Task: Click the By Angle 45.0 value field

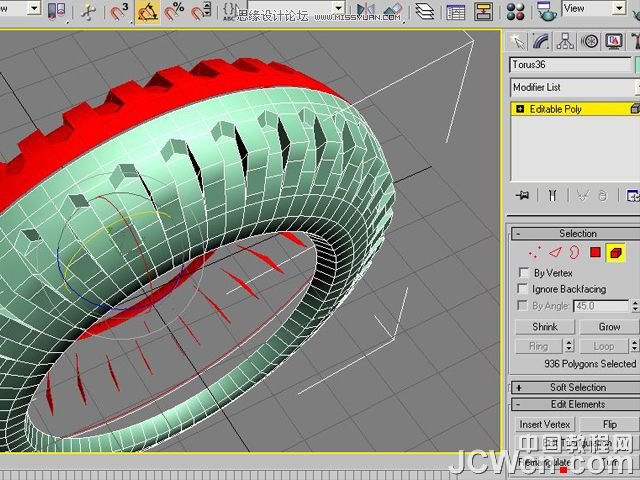Action: [x=601, y=306]
